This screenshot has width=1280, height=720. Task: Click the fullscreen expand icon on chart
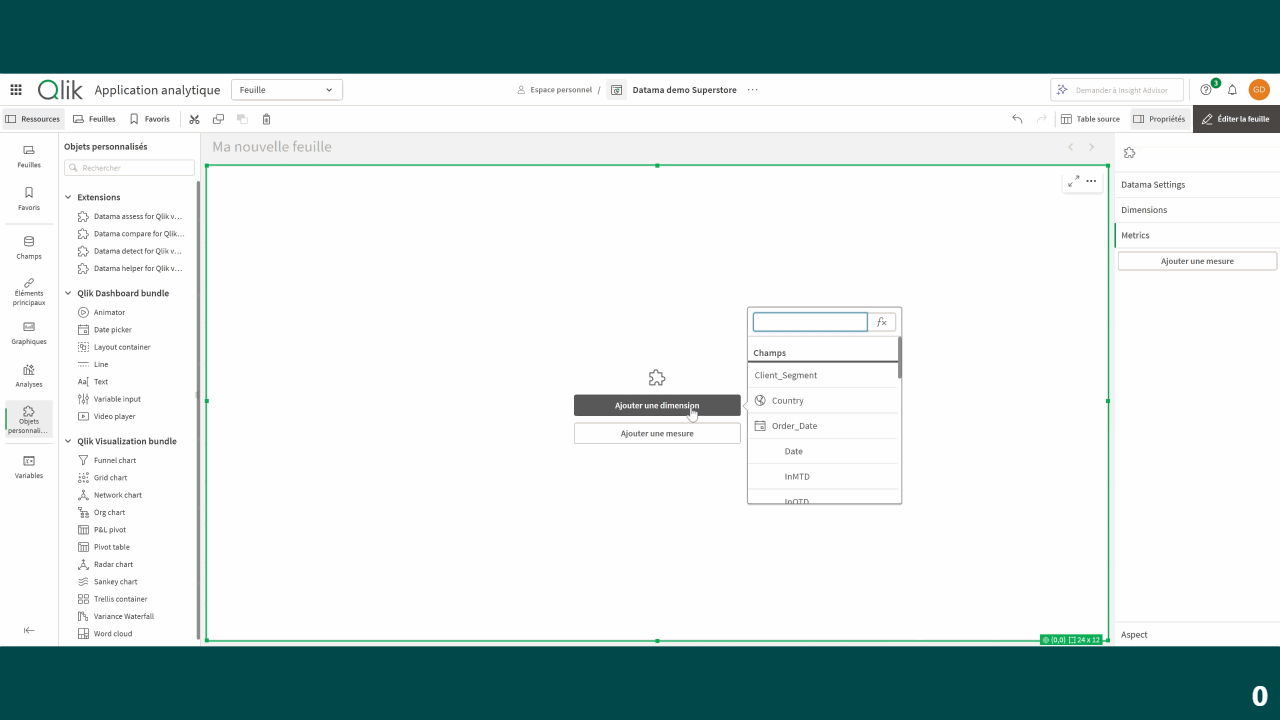(1073, 181)
